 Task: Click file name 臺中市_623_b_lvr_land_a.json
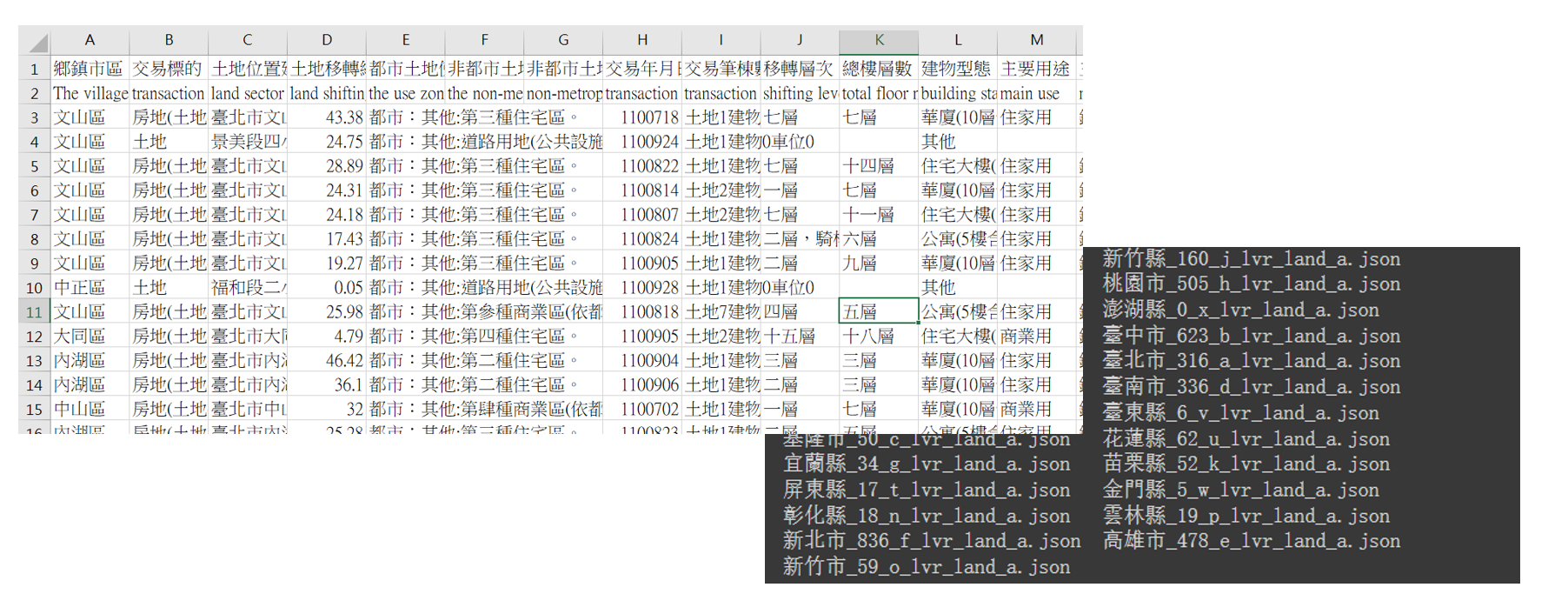pyautogui.click(x=1252, y=337)
